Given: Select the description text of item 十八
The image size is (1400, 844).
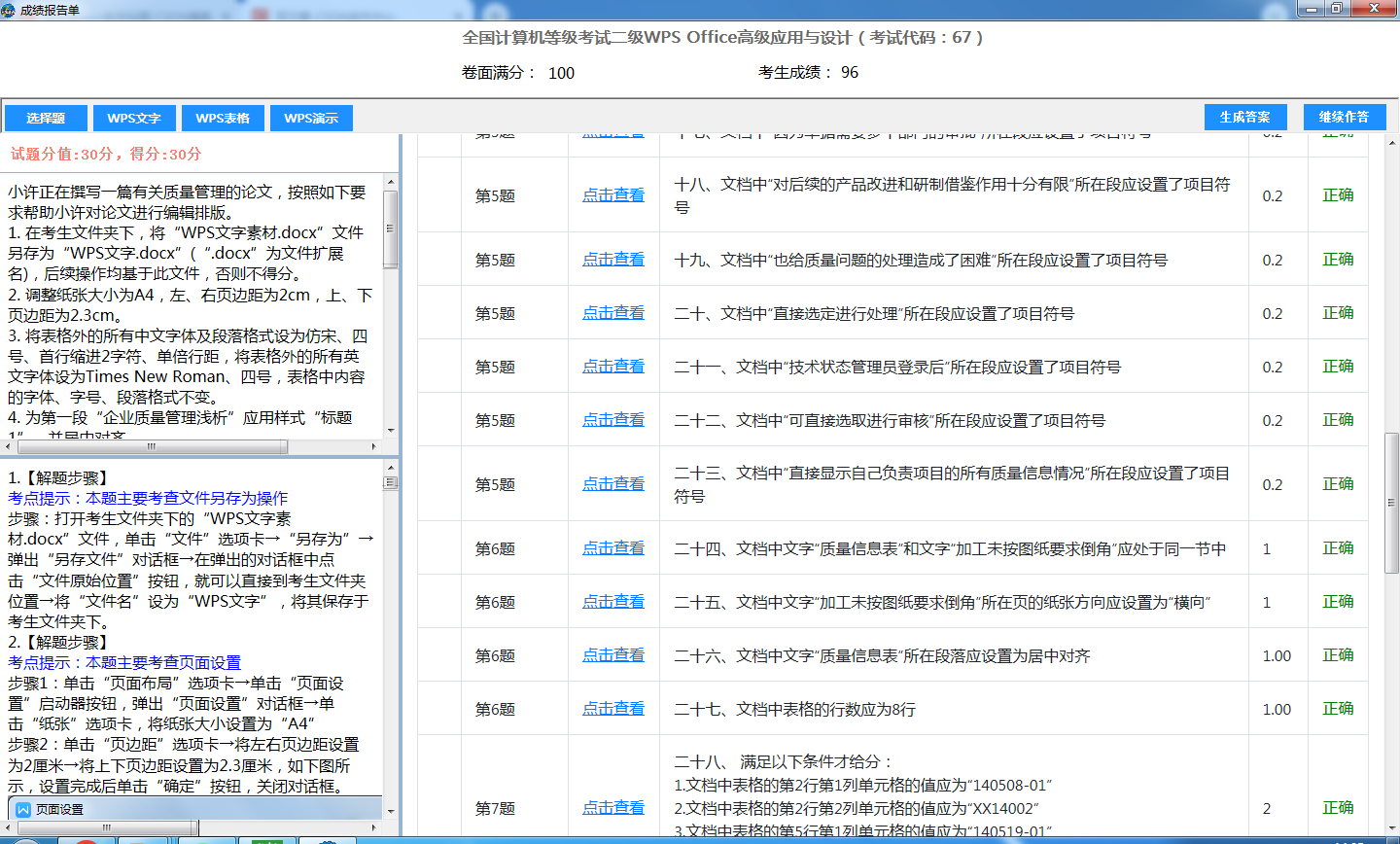Looking at the screenshot, I should [x=953, y=195].
